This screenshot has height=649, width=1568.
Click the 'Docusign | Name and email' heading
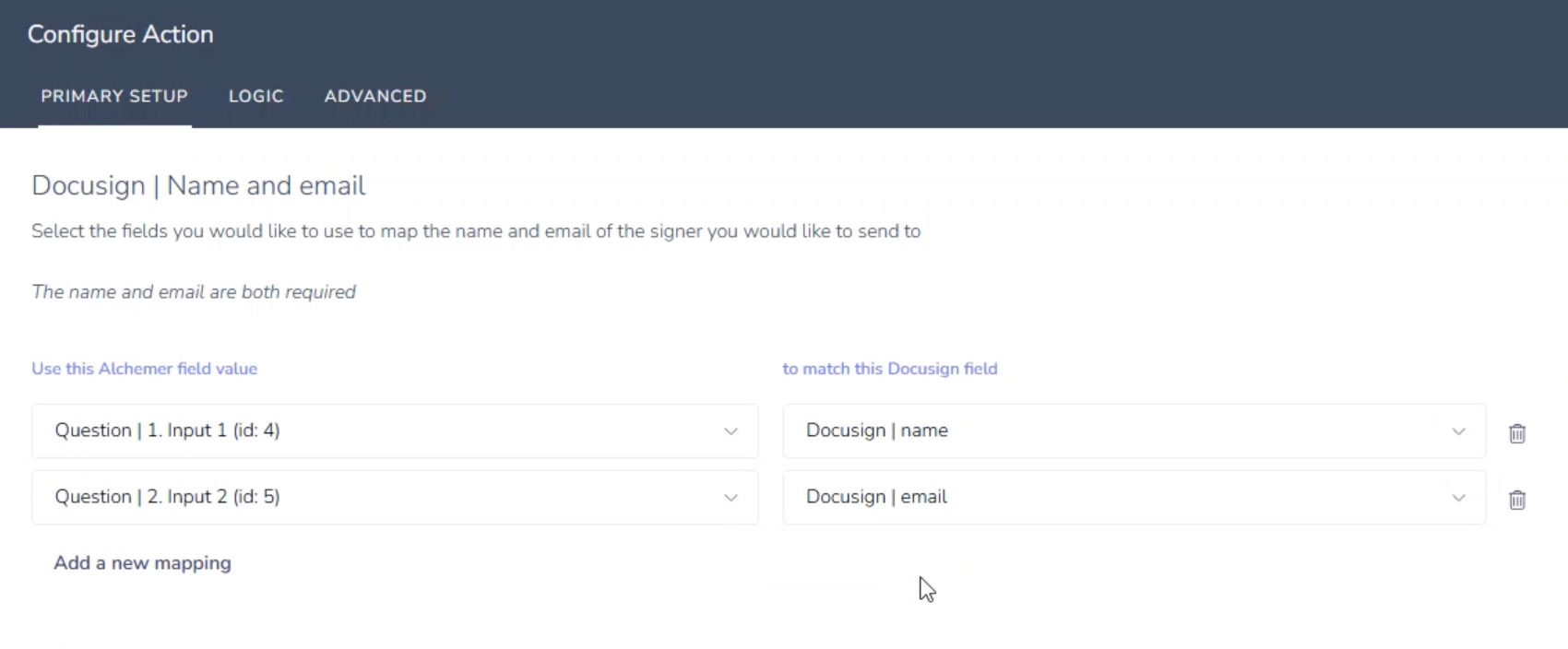coord(198,185)
